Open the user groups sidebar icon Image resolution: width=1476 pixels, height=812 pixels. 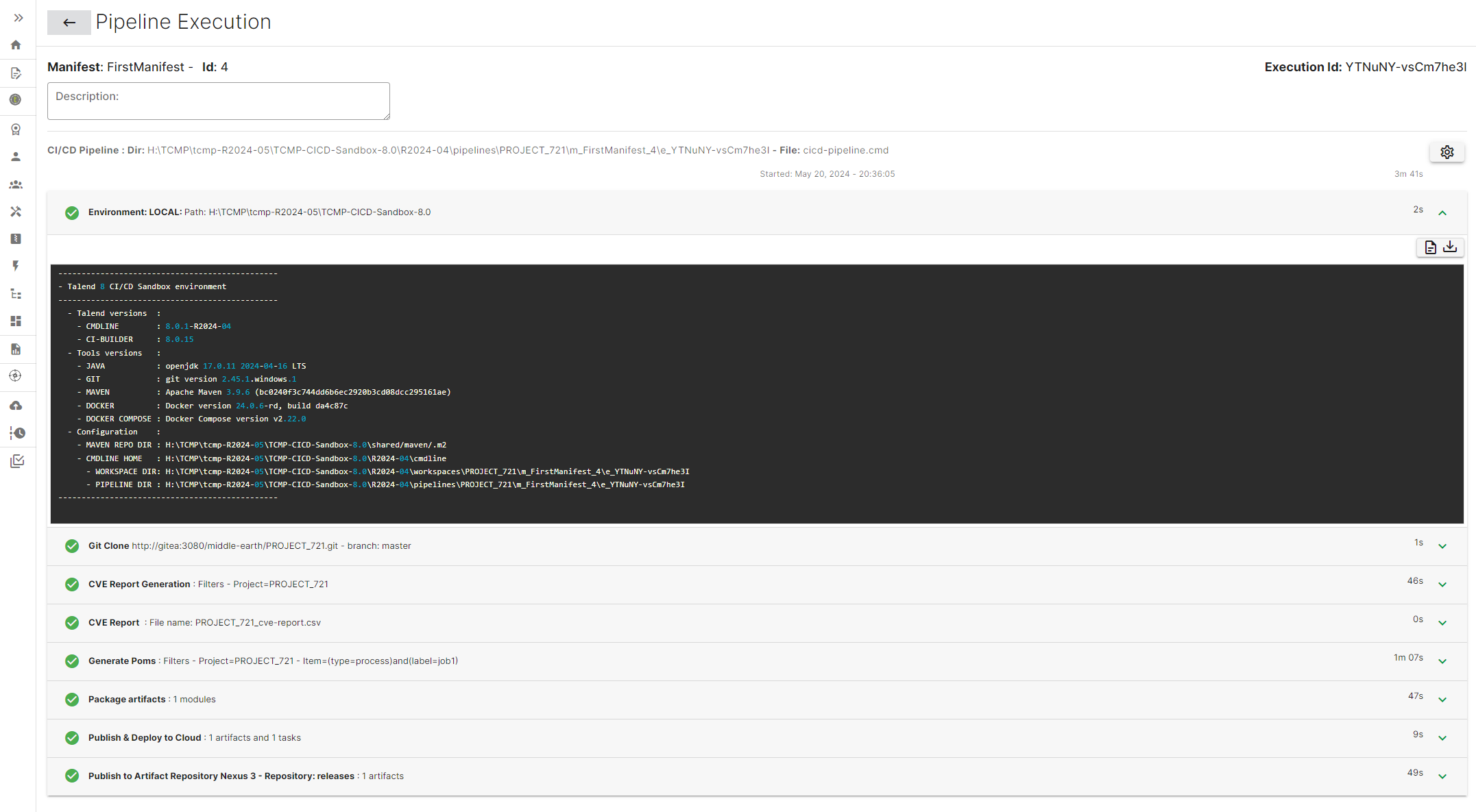pos(16,185)
